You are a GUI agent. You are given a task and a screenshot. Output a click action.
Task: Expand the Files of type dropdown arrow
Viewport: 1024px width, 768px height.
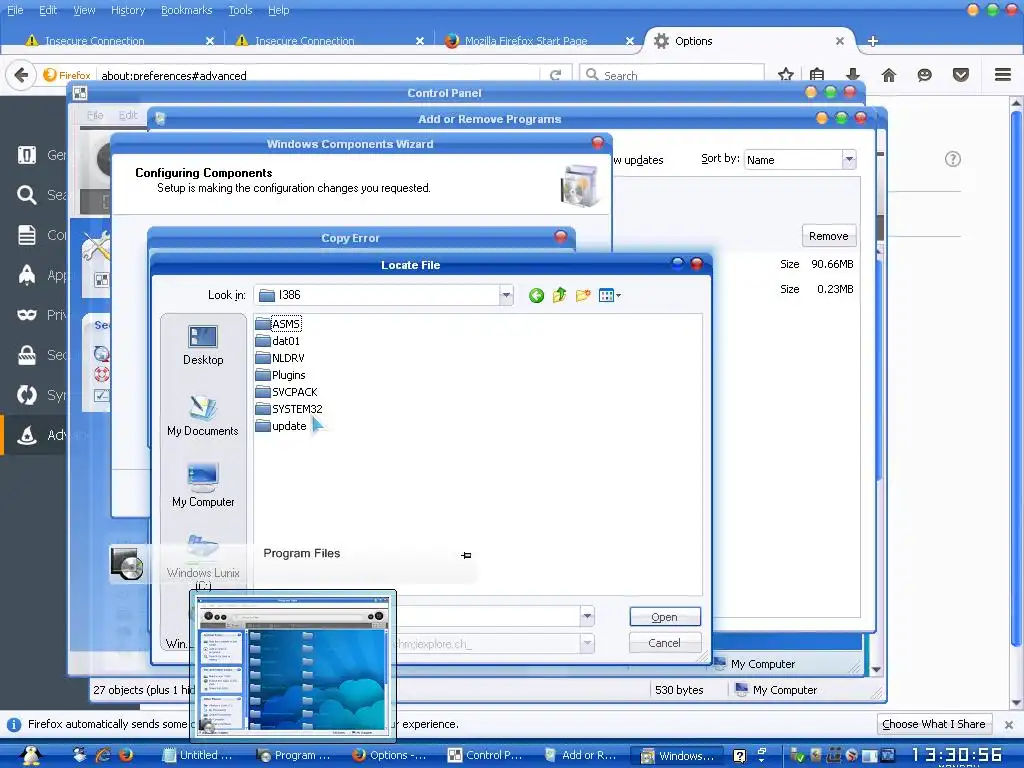[x=586, y=643]
